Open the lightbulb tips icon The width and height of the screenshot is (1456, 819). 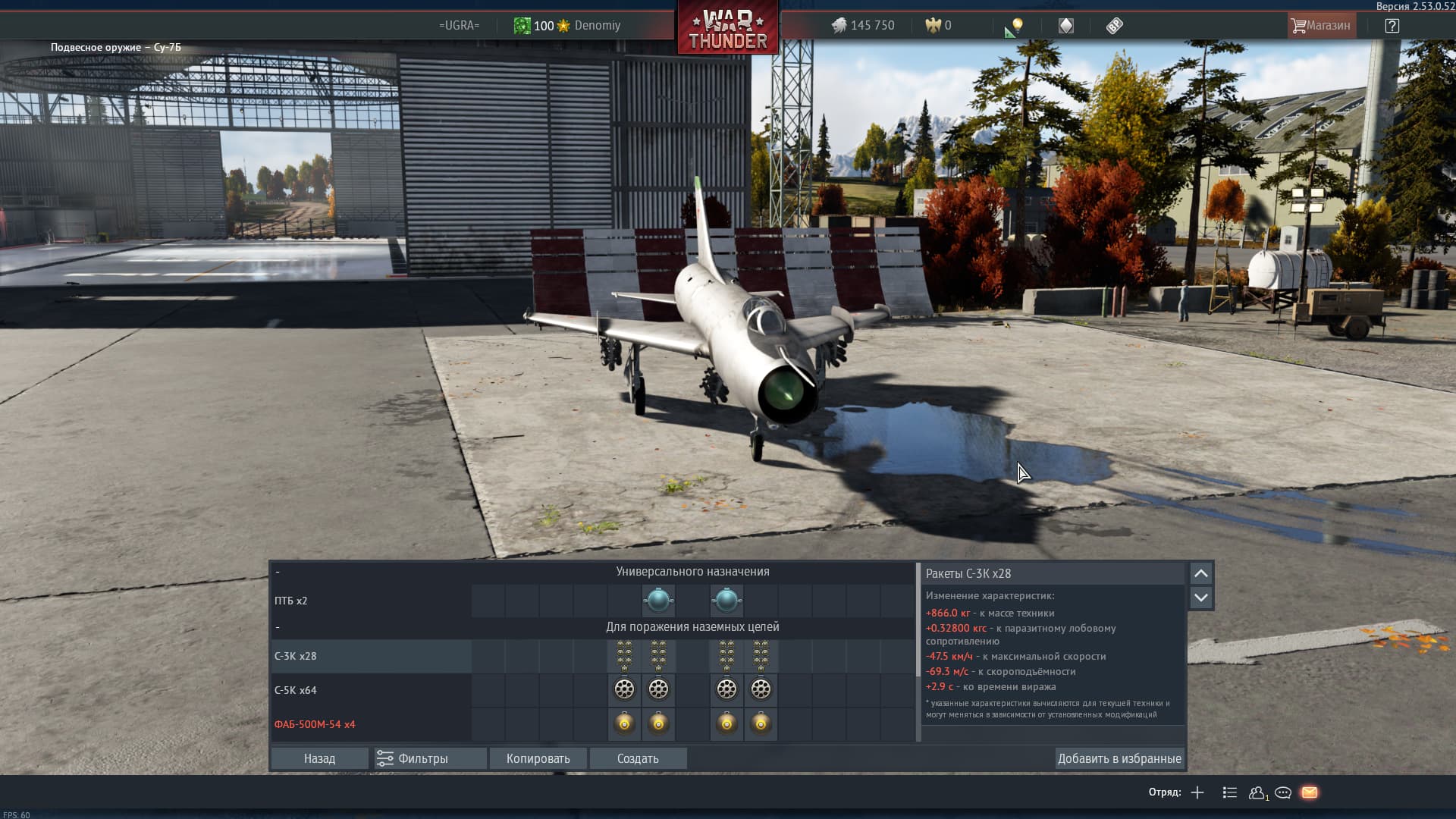(1016, 26)
